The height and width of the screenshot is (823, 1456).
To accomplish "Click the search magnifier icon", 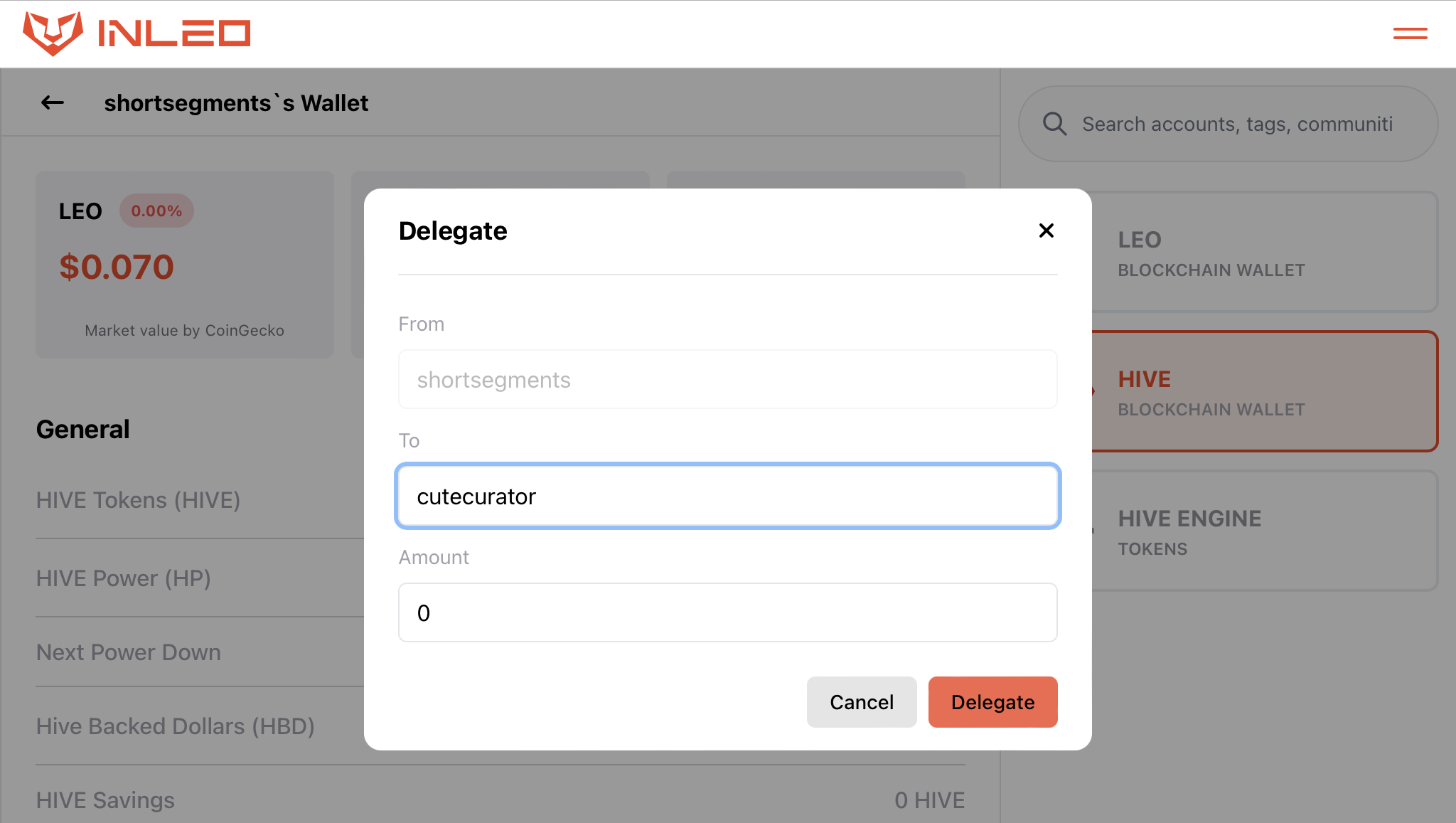I will coord(1054,124).
